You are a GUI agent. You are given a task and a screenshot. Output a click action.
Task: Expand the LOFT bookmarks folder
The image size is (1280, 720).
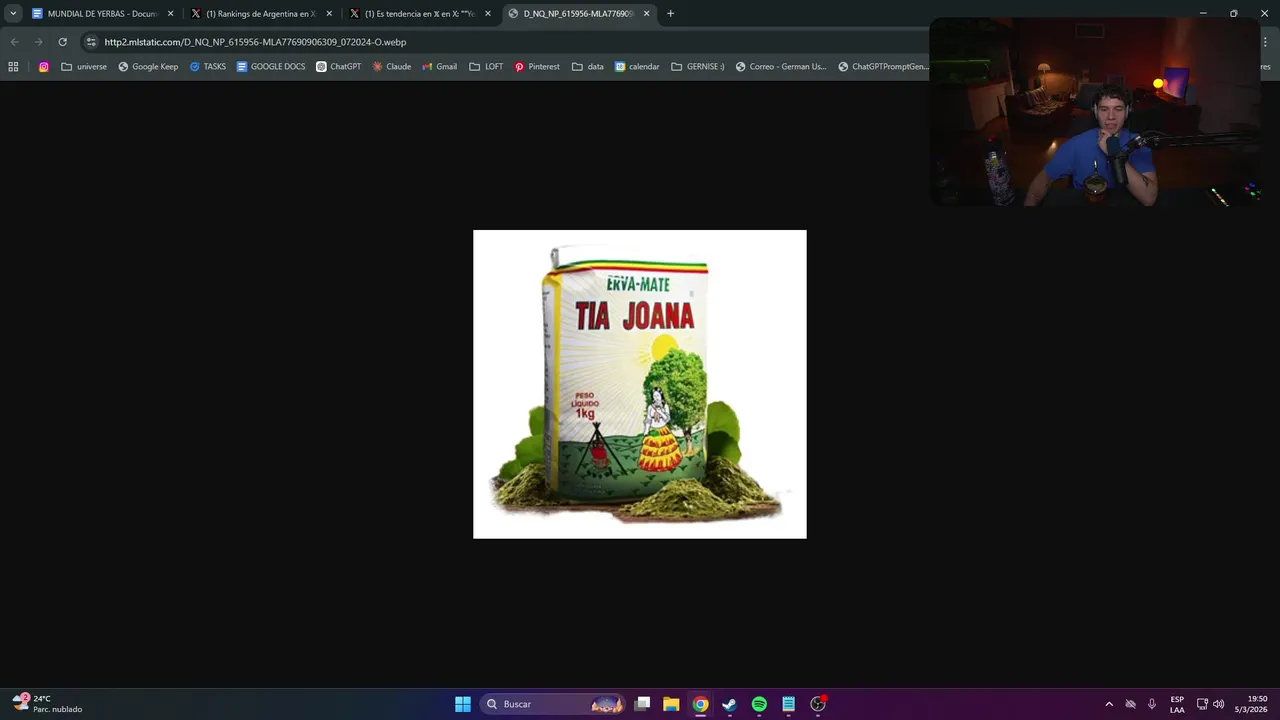[x=486, y=67]
